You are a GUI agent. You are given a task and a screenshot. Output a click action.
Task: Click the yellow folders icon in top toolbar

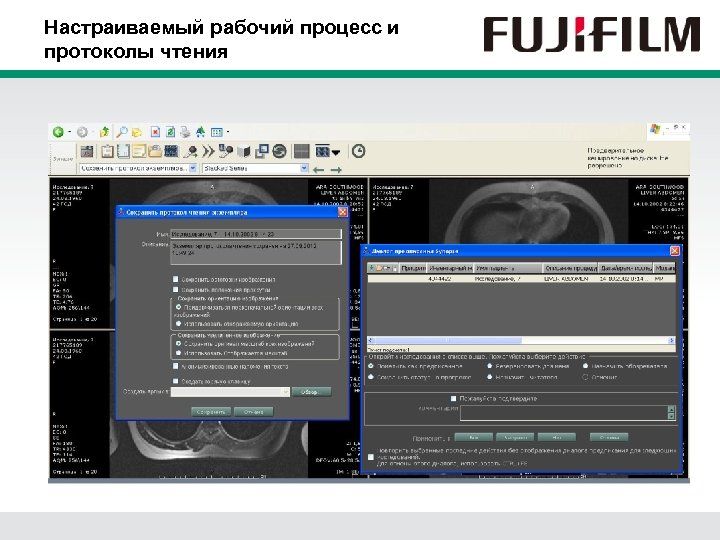tap(137, 133)
